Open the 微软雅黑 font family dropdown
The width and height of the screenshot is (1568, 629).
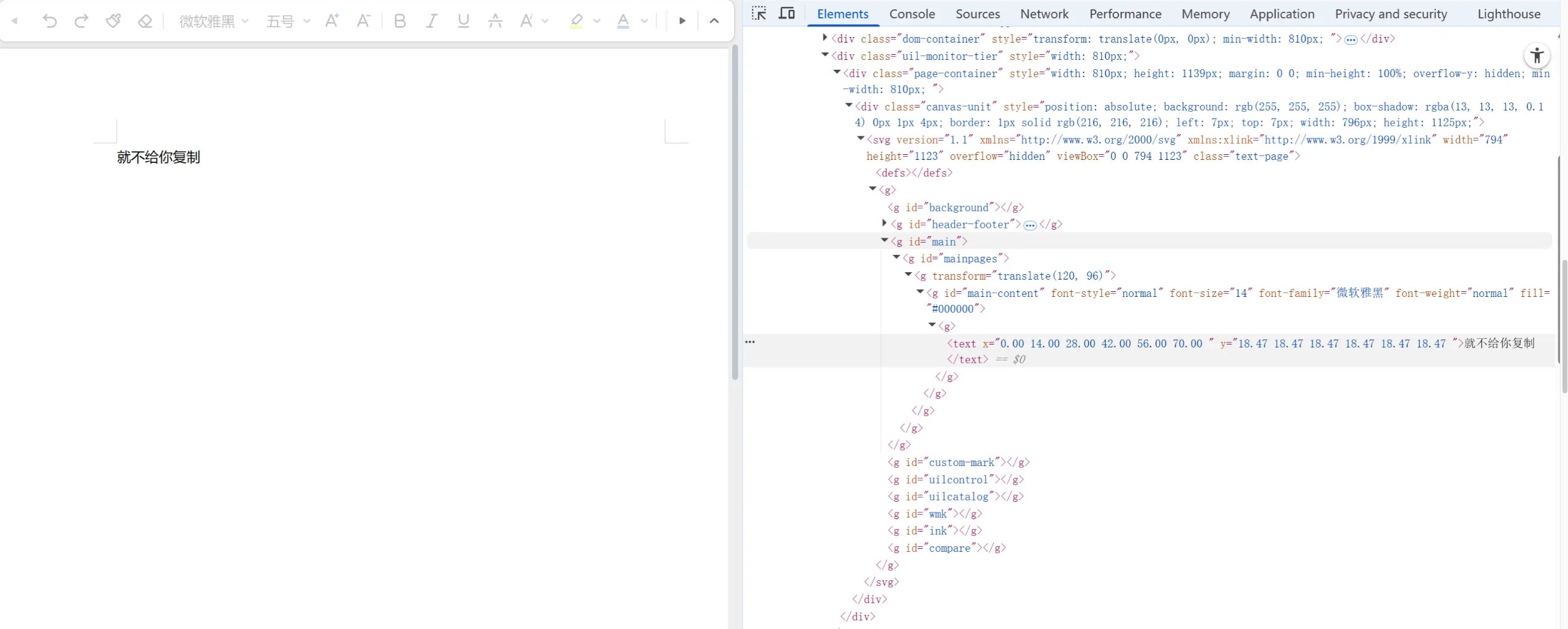click(x=213, y=21)
